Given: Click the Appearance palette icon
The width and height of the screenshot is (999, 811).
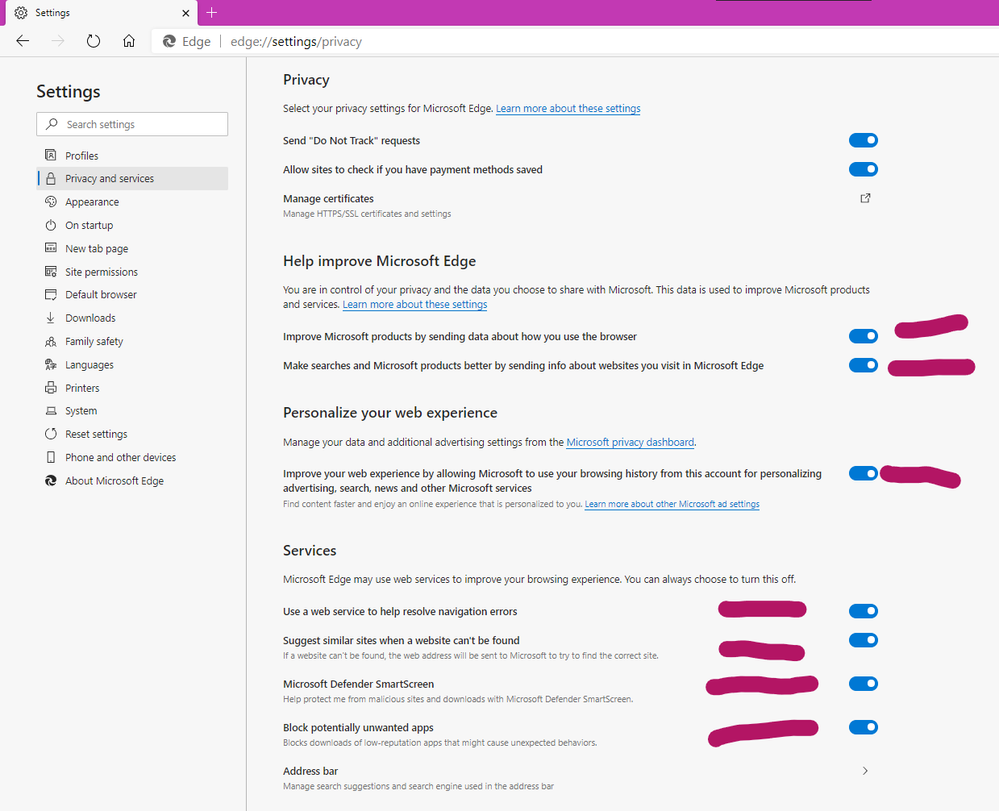Looking at the screenshot, I should (x=50, y=201).
